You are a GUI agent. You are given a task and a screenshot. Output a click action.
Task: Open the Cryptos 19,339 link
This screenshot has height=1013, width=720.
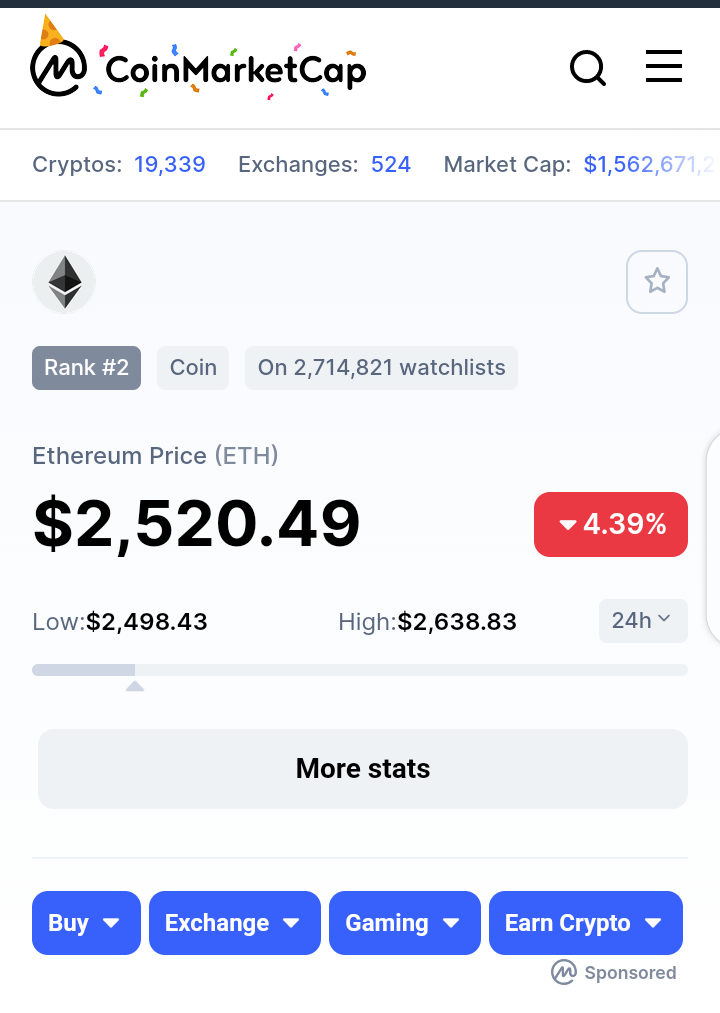(169, 165)
